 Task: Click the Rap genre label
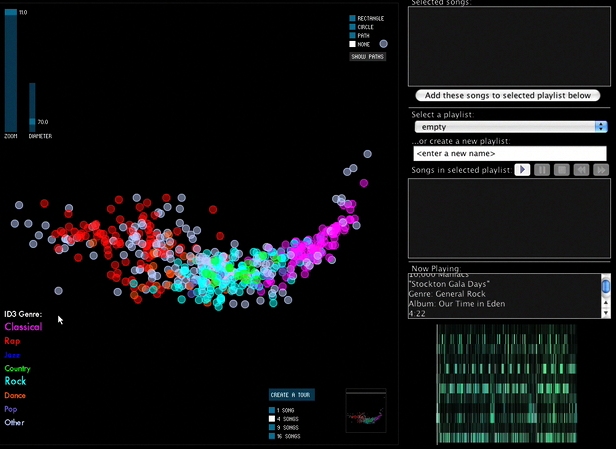click(x=12, y=341)
